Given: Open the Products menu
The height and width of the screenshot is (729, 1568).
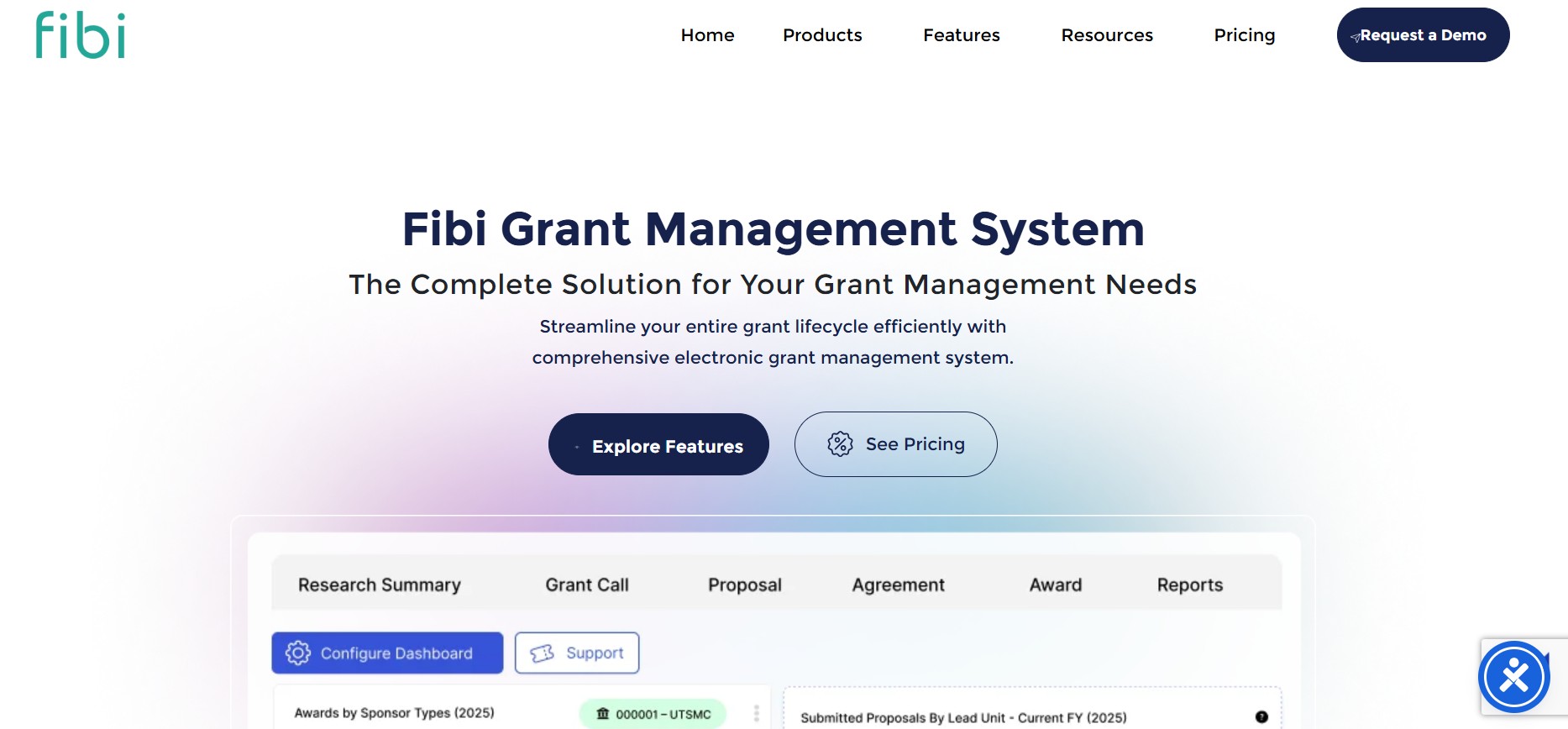Looking at the screenshot, I should [822, 35].
